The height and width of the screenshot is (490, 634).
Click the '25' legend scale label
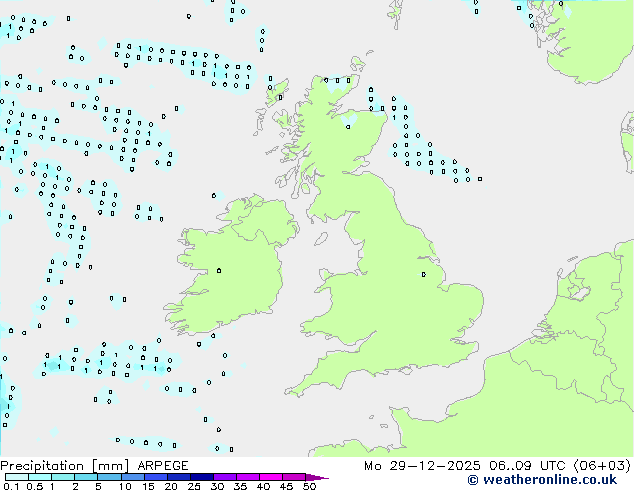[194, 486]
